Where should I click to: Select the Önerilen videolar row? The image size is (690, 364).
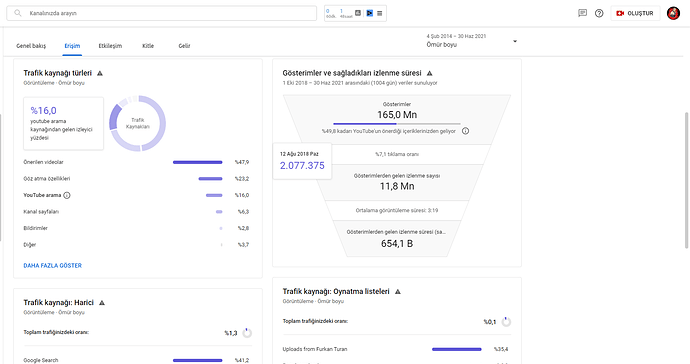(136, 162)
